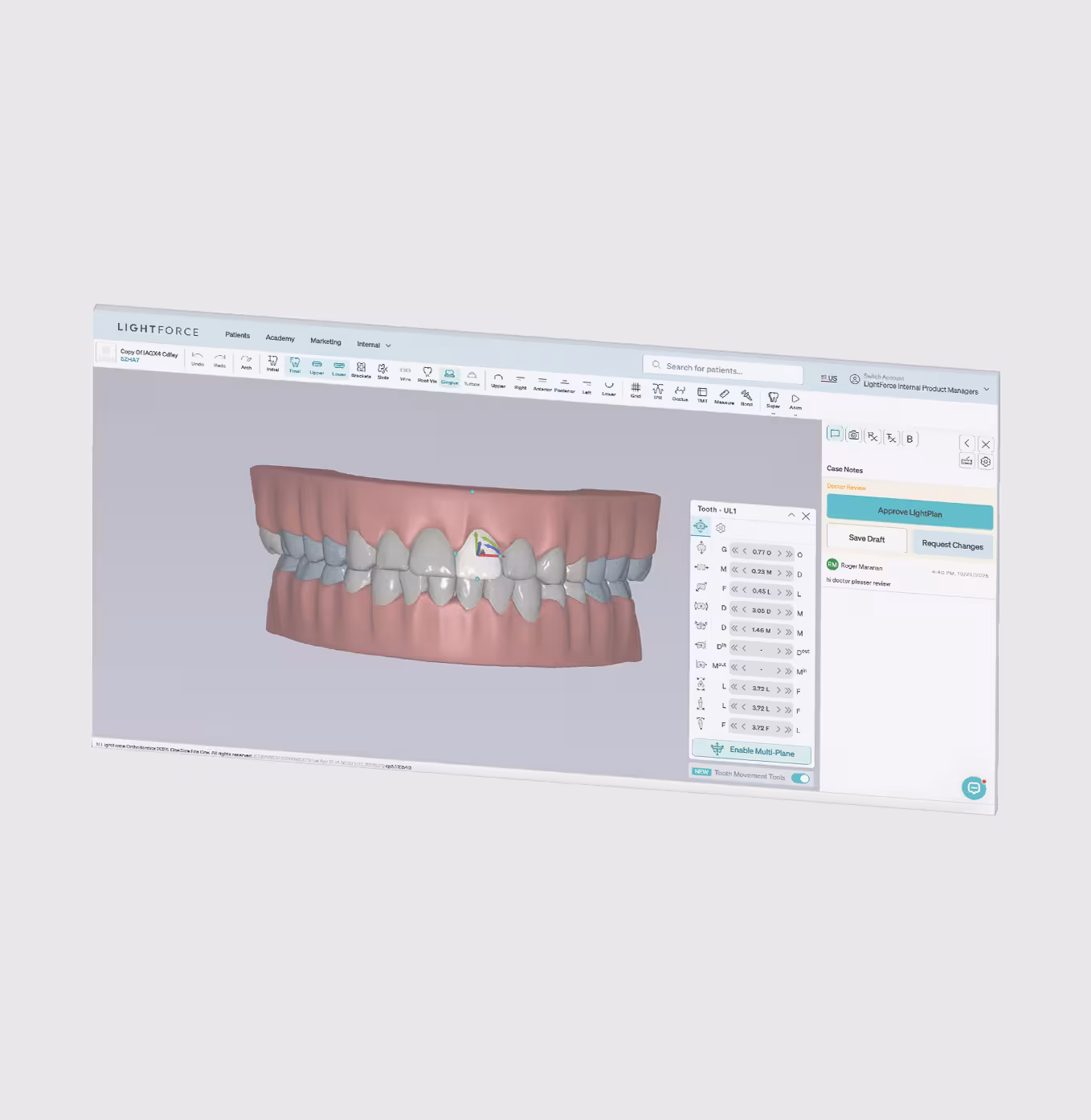Switch to Posterior view
Viewport: 1091px width, 1120px height.
565,386
